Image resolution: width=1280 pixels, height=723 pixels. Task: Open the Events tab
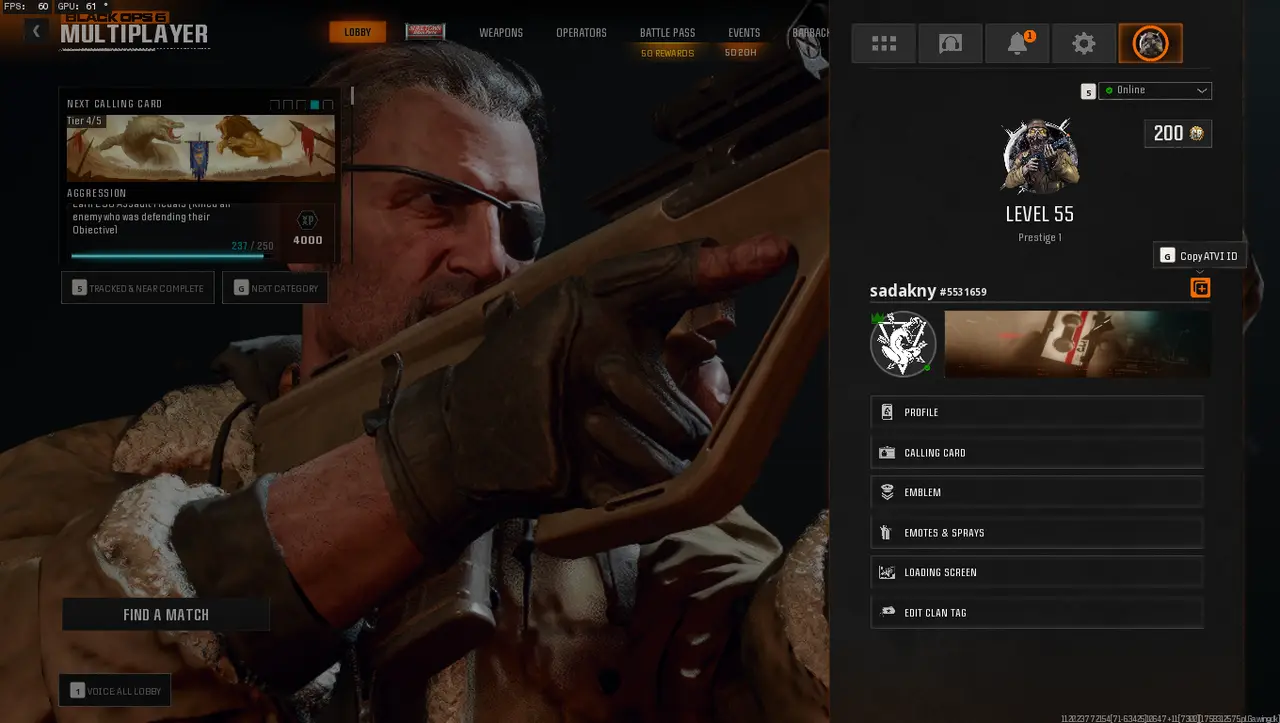(744, 33)
